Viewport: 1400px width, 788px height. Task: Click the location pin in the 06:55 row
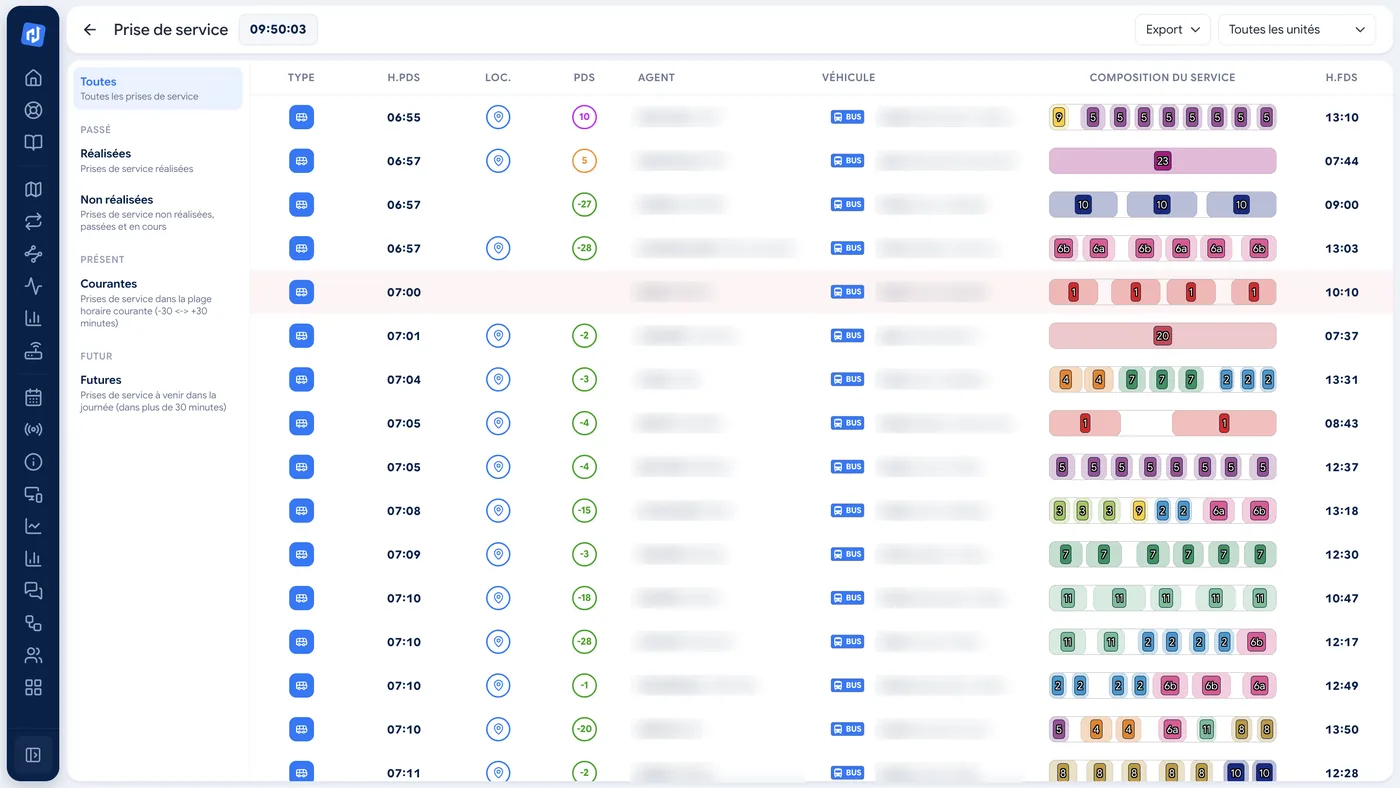point(498,117)
